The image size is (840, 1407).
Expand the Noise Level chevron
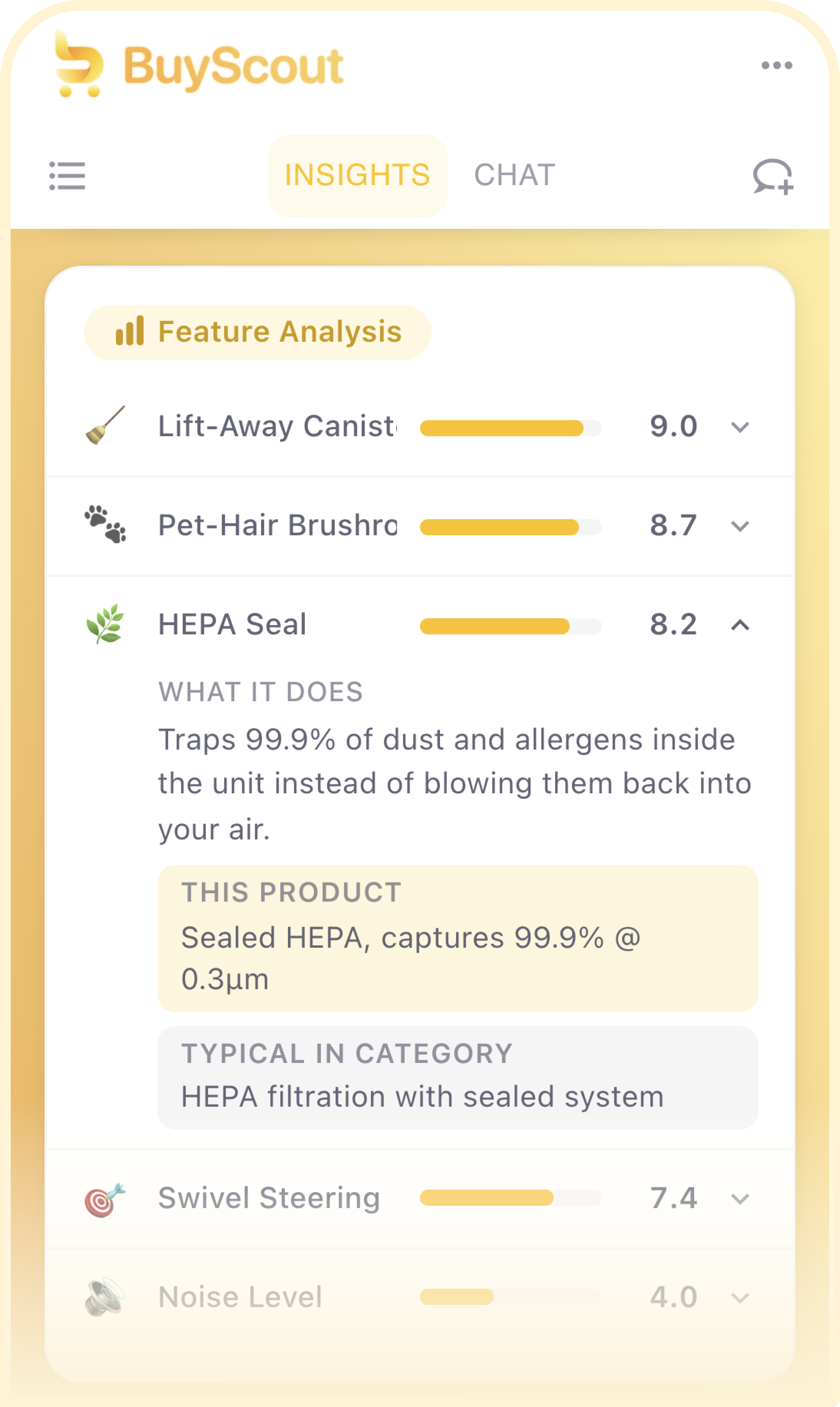tap(740, 1298)
